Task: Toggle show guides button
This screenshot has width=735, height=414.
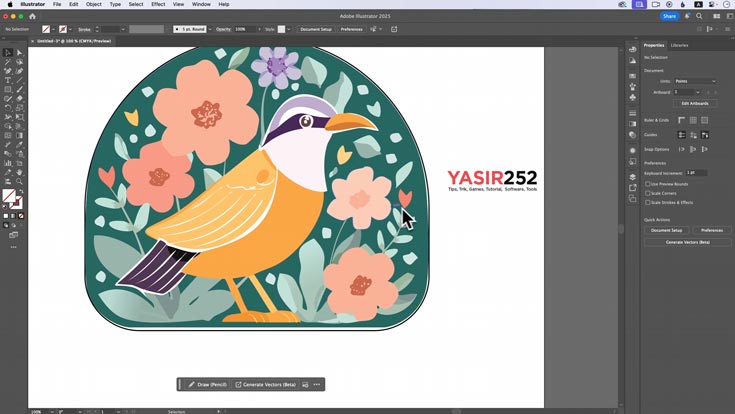Action: (682, 135)
